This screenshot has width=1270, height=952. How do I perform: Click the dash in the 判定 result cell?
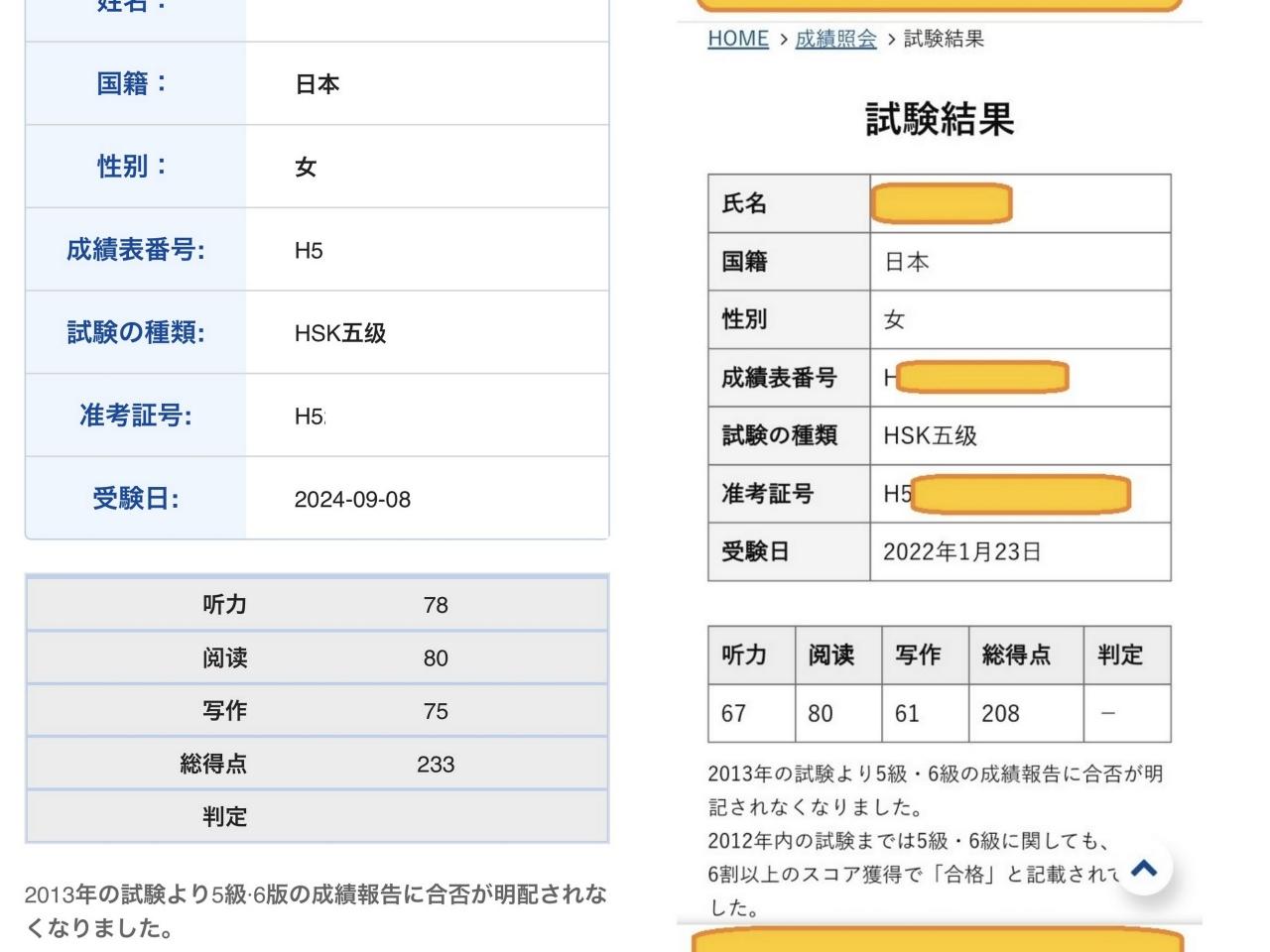[x=1108, y=713]
